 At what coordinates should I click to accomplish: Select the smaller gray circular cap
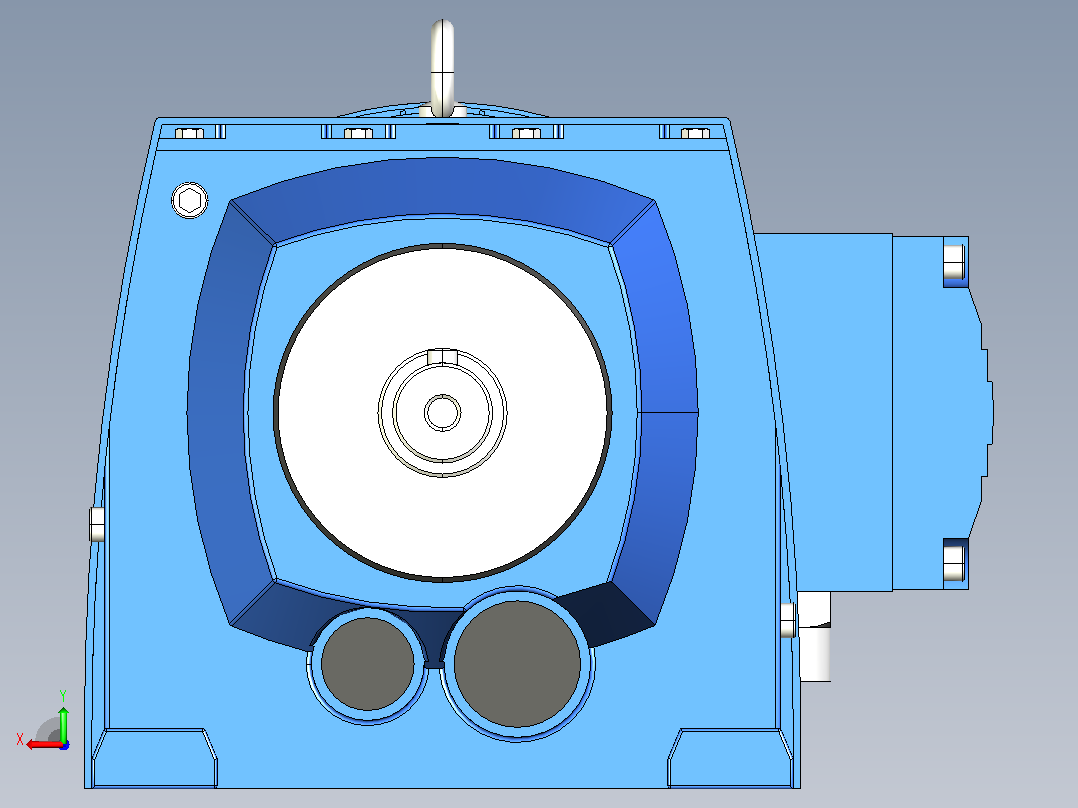368,664
